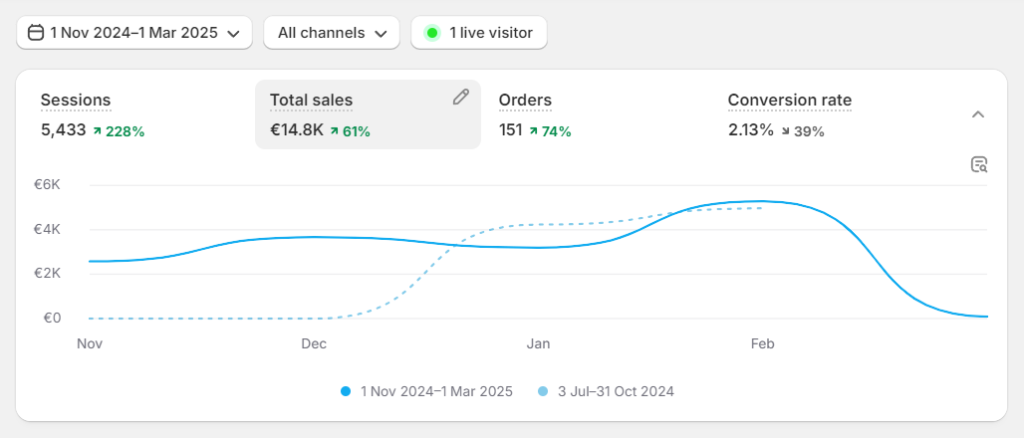Click the down arrow beside Conversion rate 39%
The height and width of the screenshot is (438, 1024).
[x=784, y=131]
